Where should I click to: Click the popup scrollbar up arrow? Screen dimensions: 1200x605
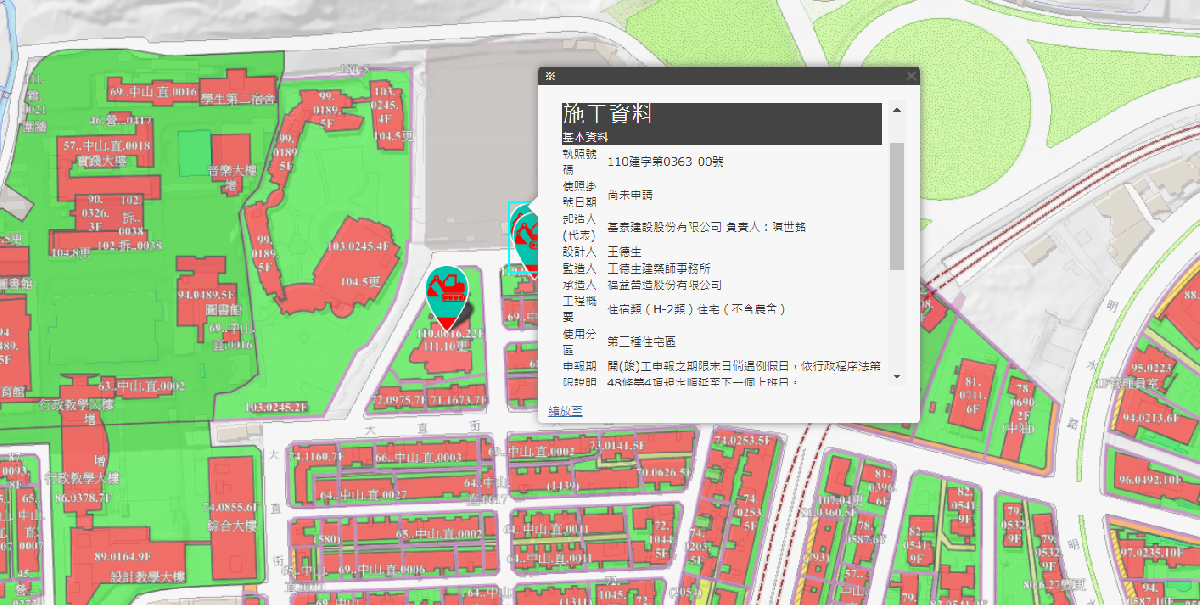[x=897, y=110]
